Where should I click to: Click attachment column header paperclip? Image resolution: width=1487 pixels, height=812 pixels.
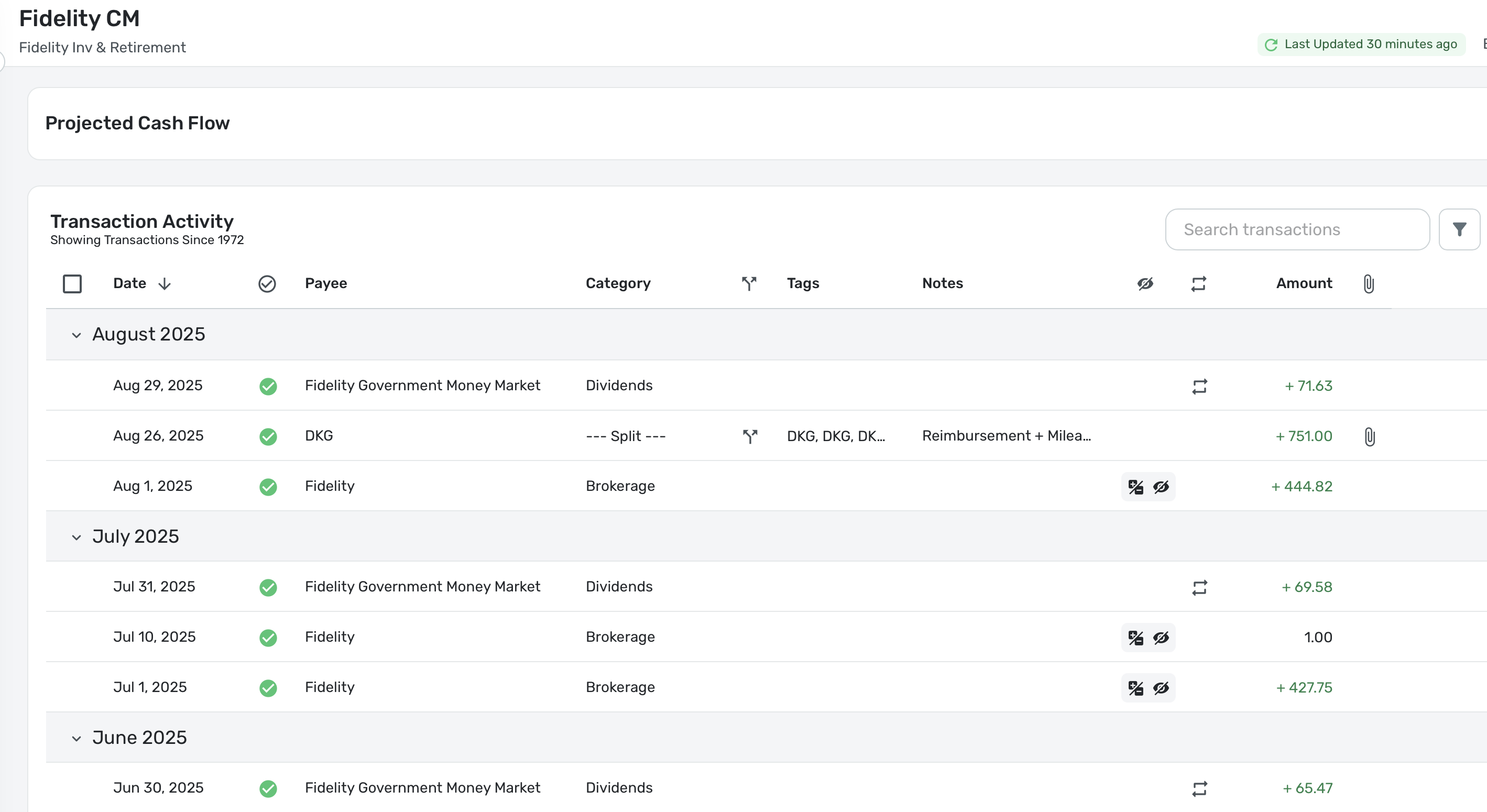pos(1368,283)
